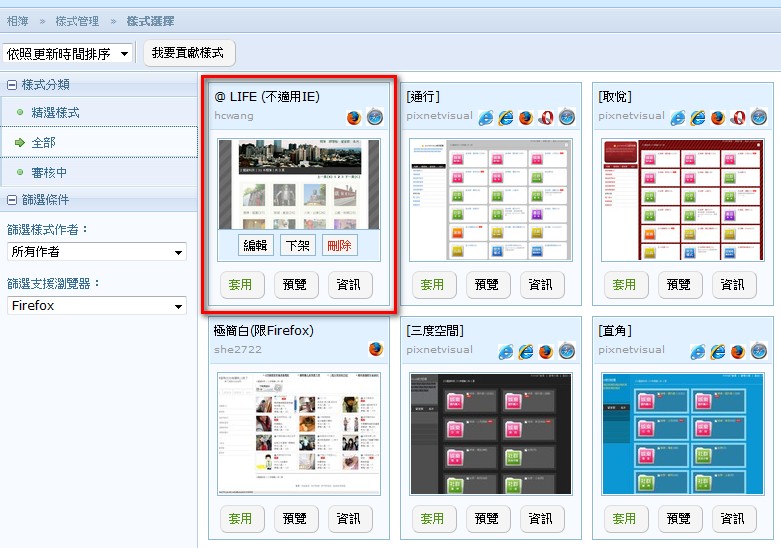
Task: Click blue IE6 icon on [直角] card
Action: click(x=697, y=352)
